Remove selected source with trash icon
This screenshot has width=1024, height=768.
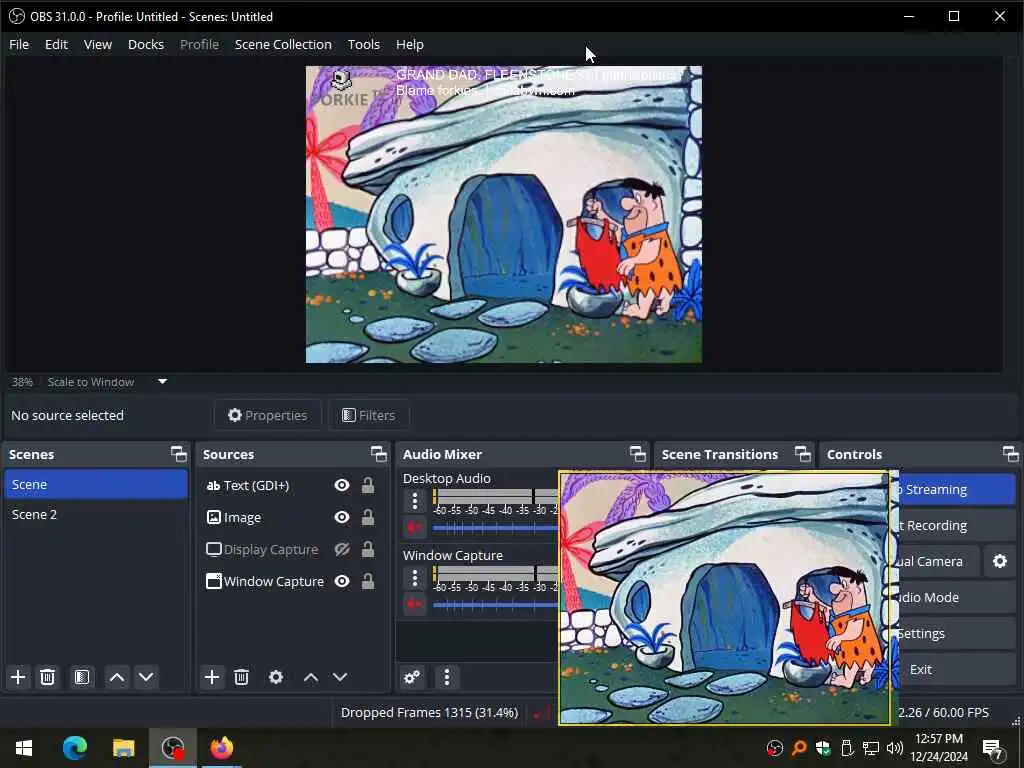pyautogui.click(x=241, y=677)
